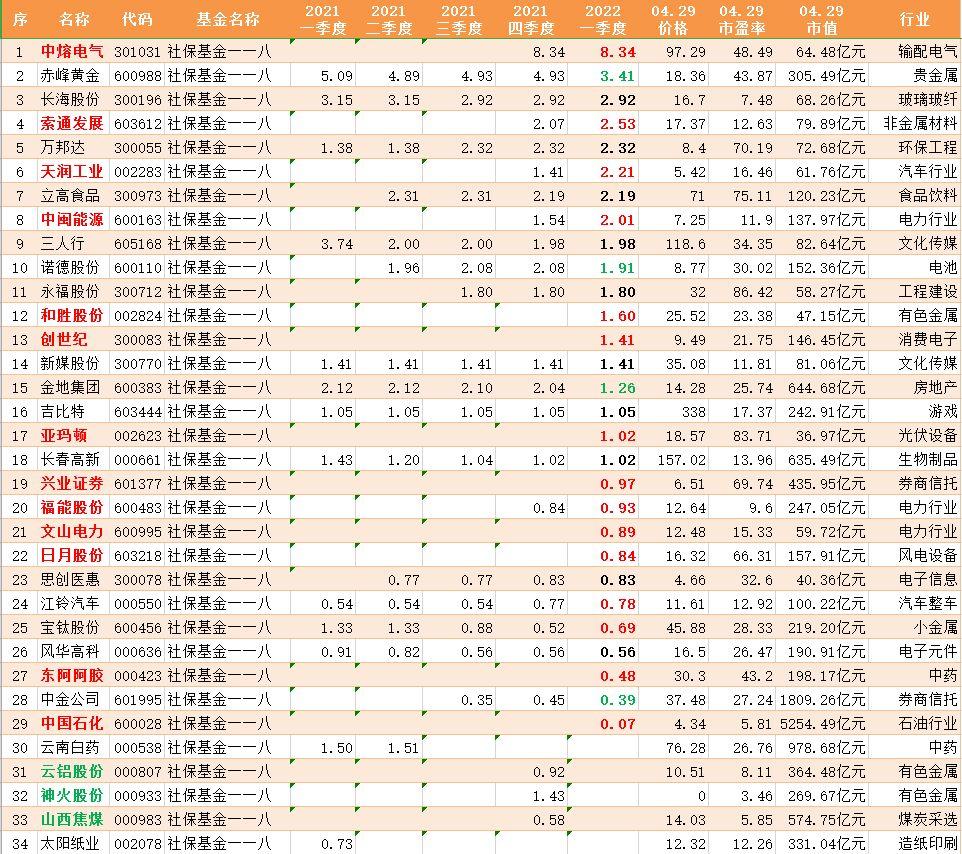Click the 玻璃玻纤 industry cell
This screenshot has height=854, width=962.
(x=928, y=100)
